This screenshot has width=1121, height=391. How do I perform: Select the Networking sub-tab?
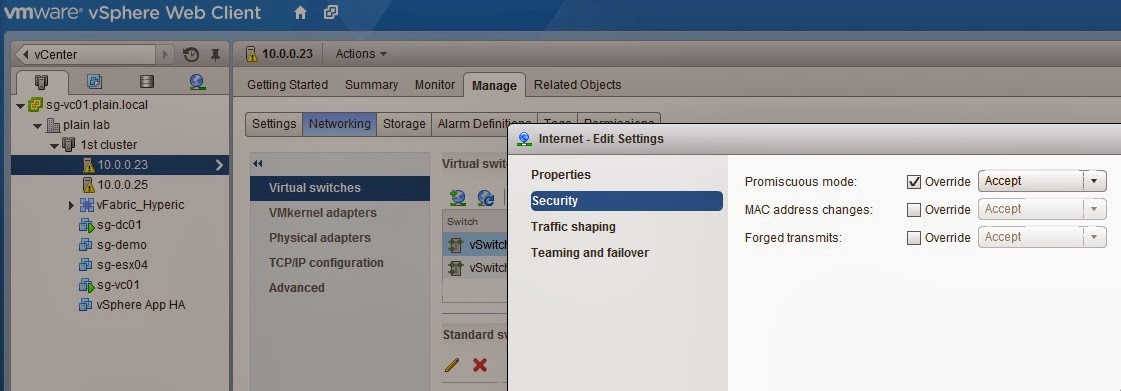point(340,124)
